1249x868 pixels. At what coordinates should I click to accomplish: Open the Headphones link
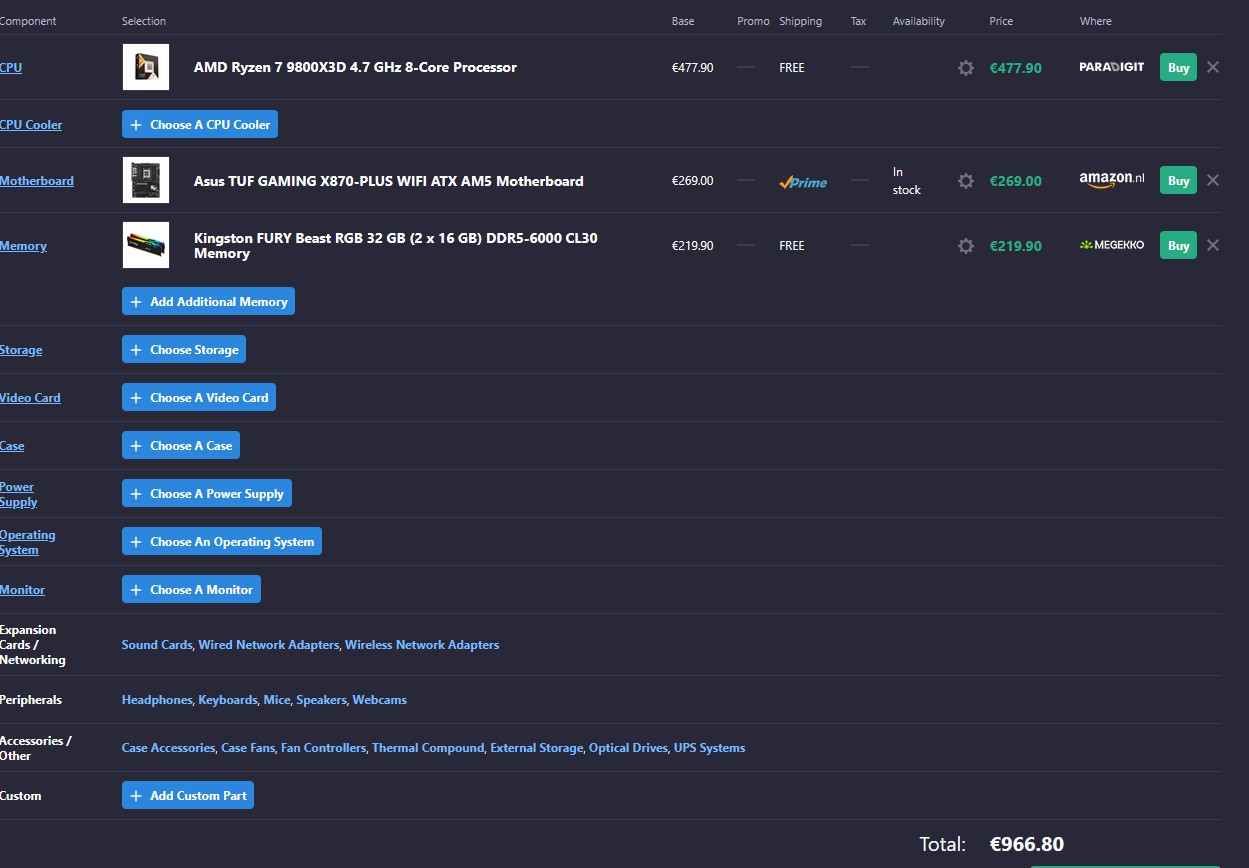pyautogui.click(x=156, y=700)
